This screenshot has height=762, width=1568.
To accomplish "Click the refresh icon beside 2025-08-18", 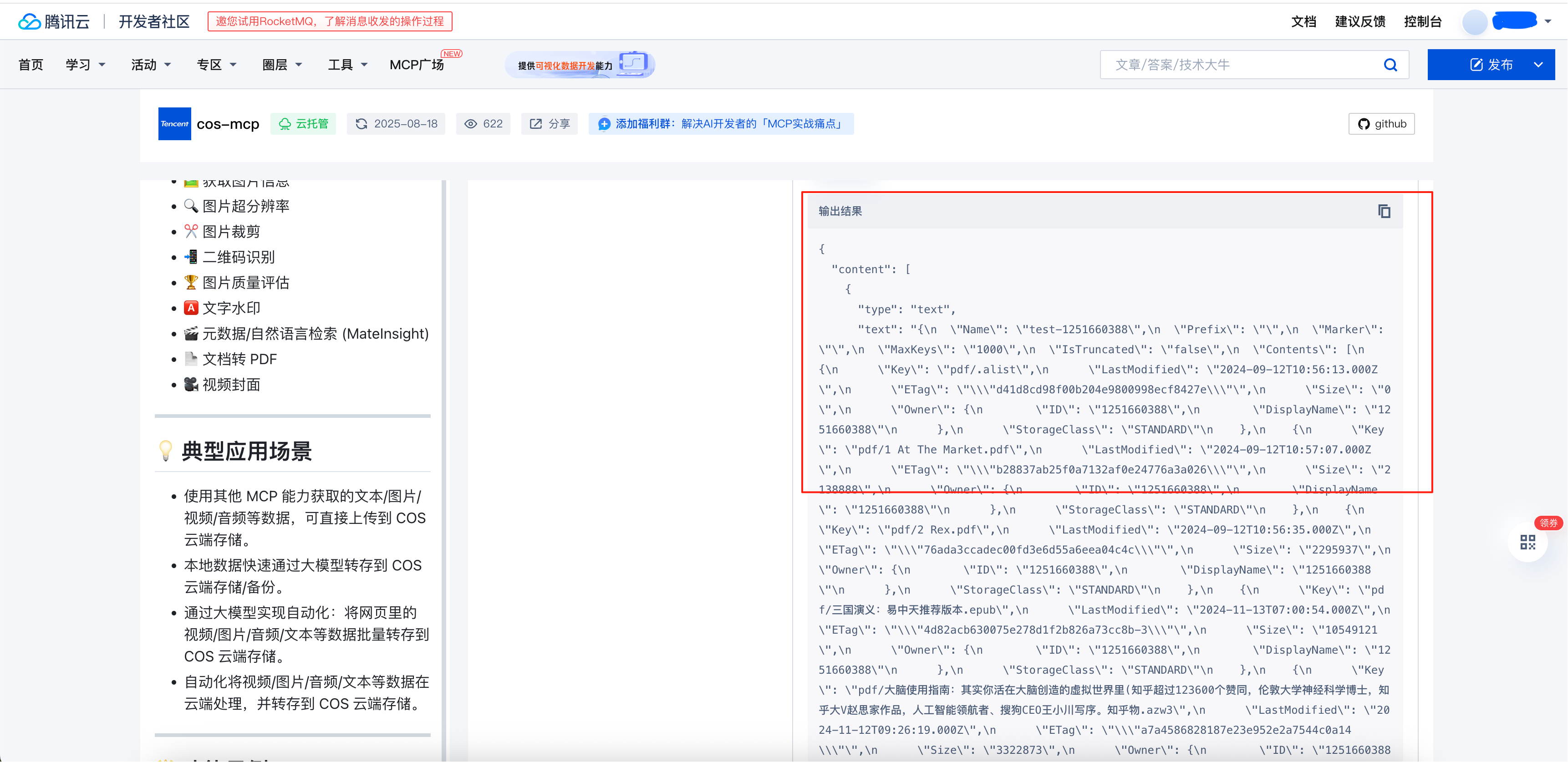I will (361, 123).
